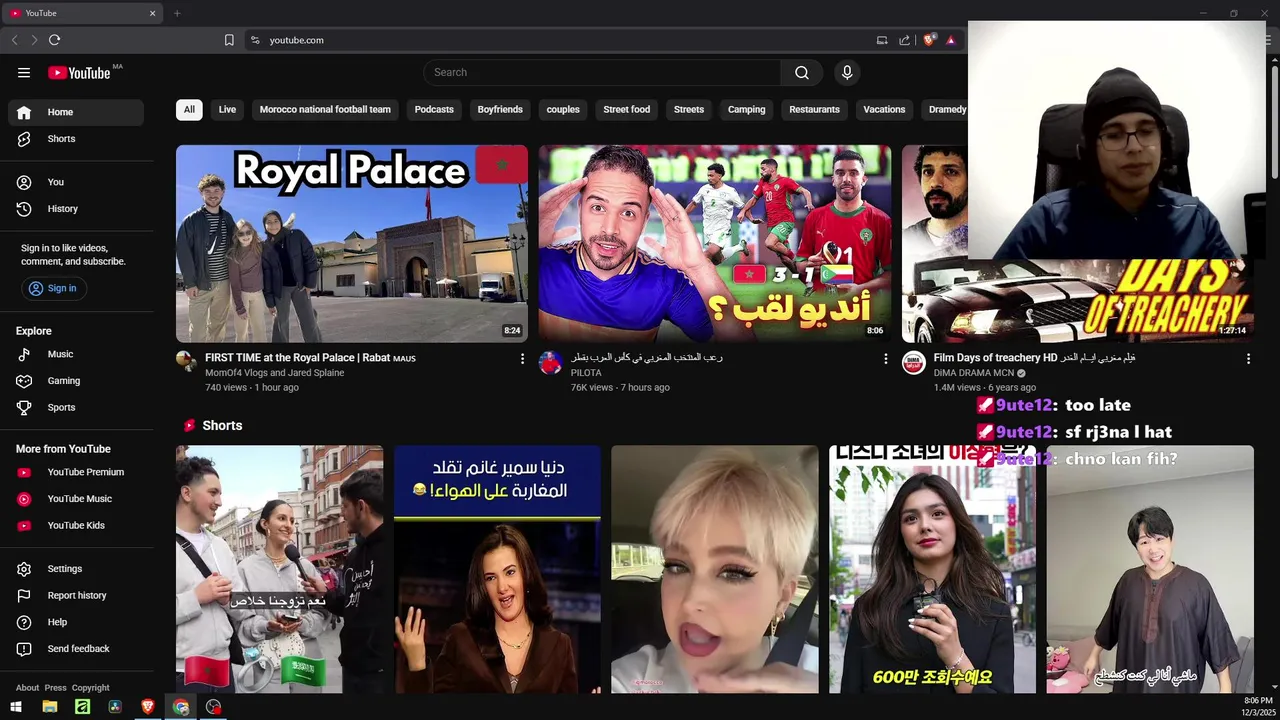This screenshot has width=1280, height=720.
Task: Open options menu for PILOTA video
Action: click(885, 358)
